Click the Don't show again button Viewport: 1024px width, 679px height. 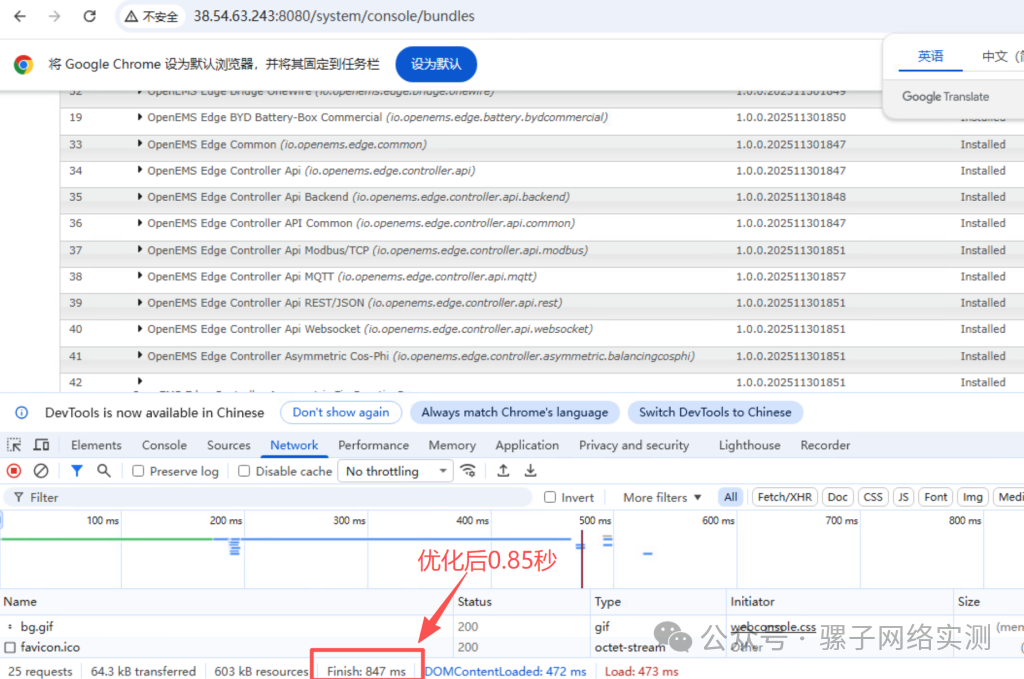(341, 412)
